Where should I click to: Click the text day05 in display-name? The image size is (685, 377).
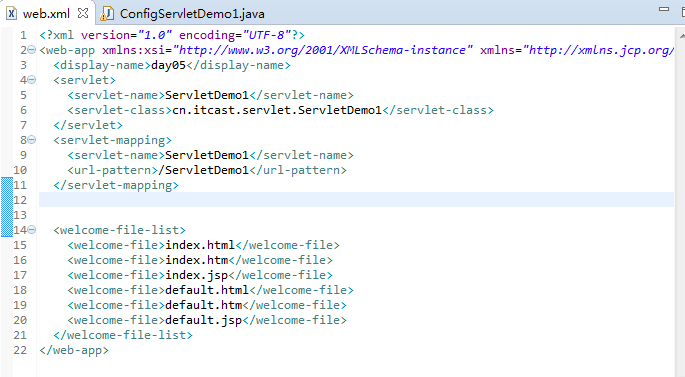[x=169, y=65]
